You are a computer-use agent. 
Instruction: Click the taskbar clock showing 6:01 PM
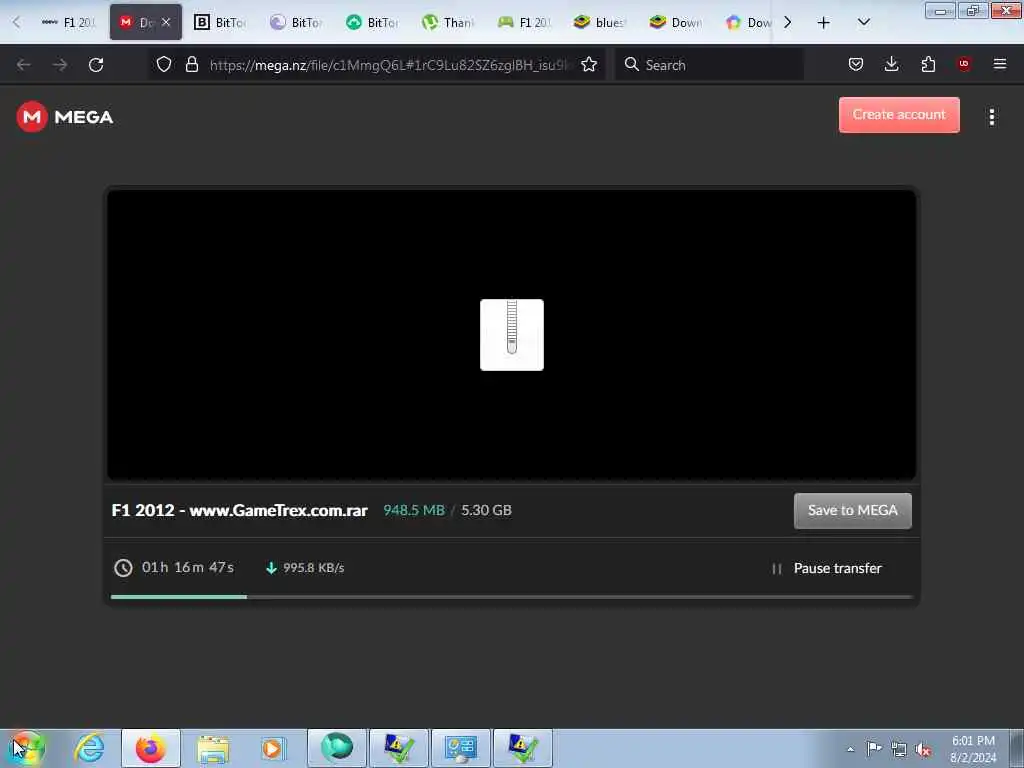(973, 749)
